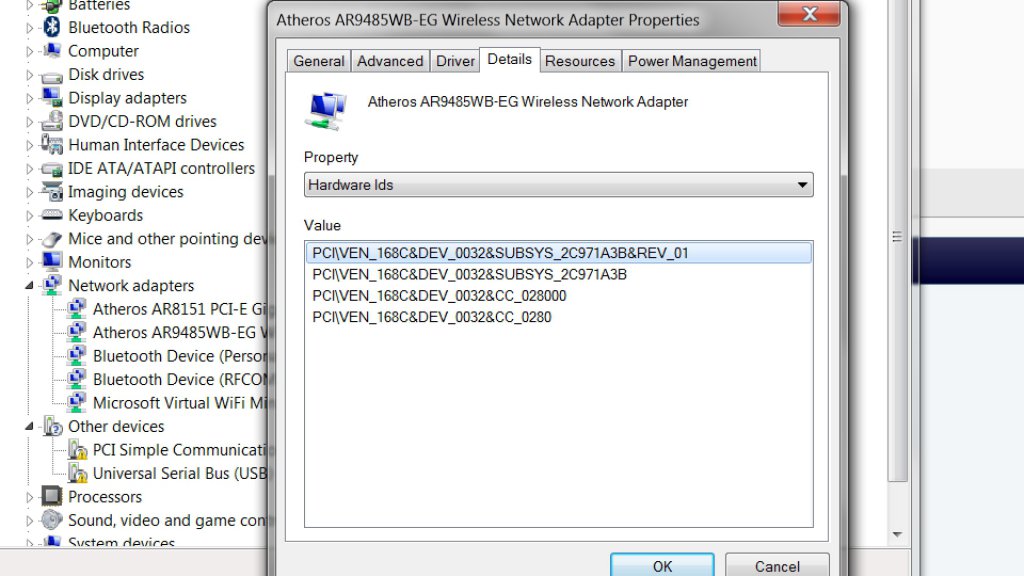This screenshot has width=1024, height=576.
Task: Select Human Interface Devices tree item
Action: click(x=156, y=145)
